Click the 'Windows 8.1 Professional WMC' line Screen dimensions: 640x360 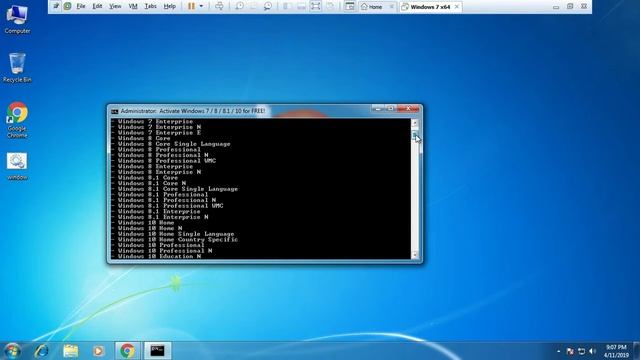click(170, 206)
